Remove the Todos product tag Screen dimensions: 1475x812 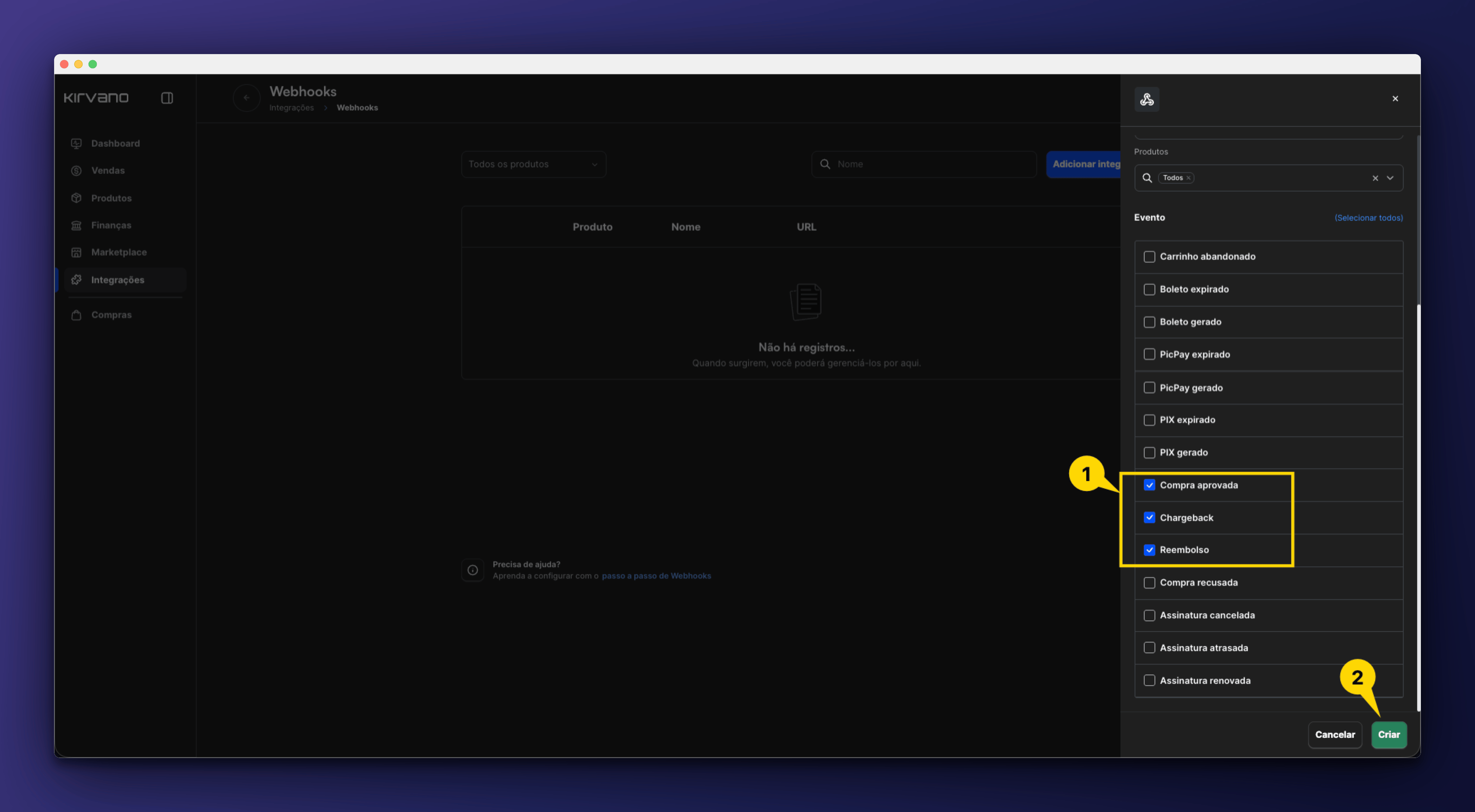point(1189,178)
